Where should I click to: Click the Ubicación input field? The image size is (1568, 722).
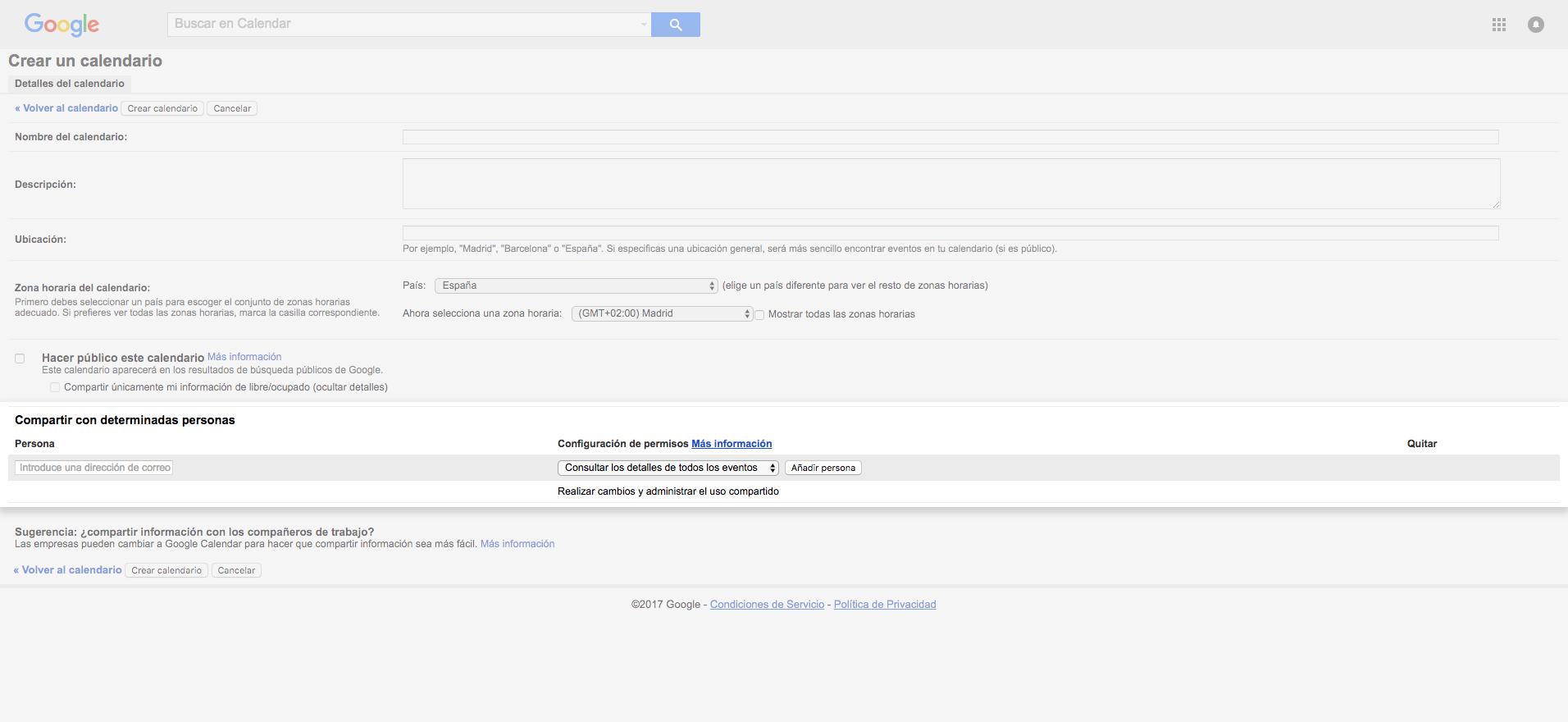coord(950,233)
